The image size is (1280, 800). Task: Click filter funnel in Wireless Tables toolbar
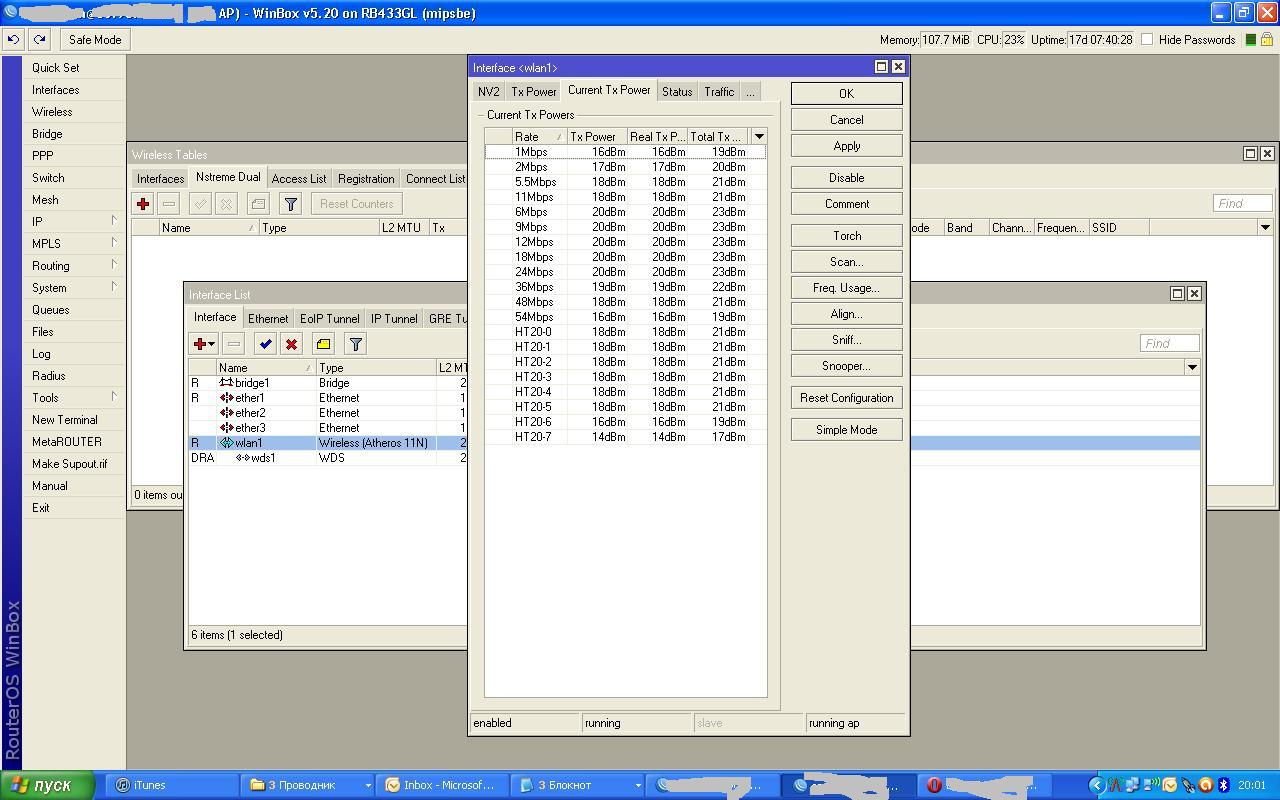[290, 204]
